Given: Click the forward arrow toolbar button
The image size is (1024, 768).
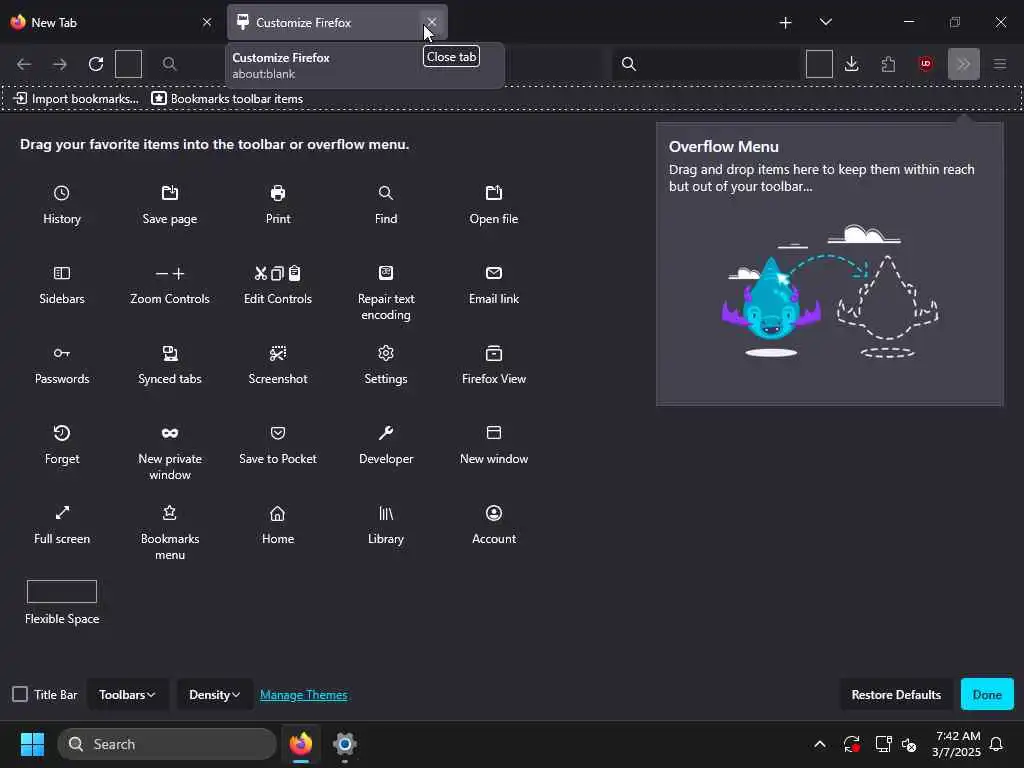Looking at the screenshot, I should click(59, 64).
